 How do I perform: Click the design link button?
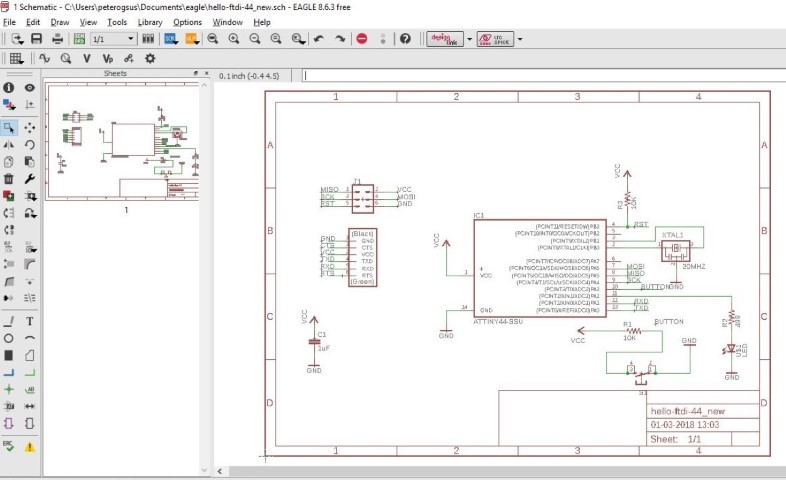point(445,39)
